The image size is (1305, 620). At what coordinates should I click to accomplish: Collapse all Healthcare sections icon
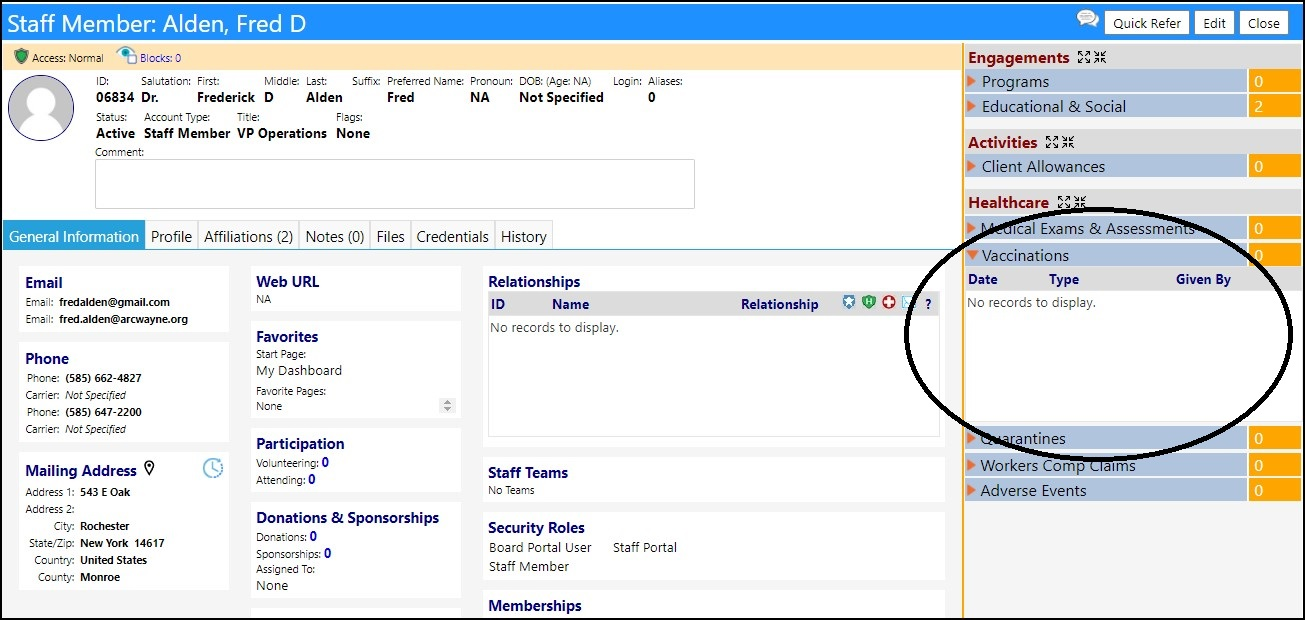tap(1079, 202)
